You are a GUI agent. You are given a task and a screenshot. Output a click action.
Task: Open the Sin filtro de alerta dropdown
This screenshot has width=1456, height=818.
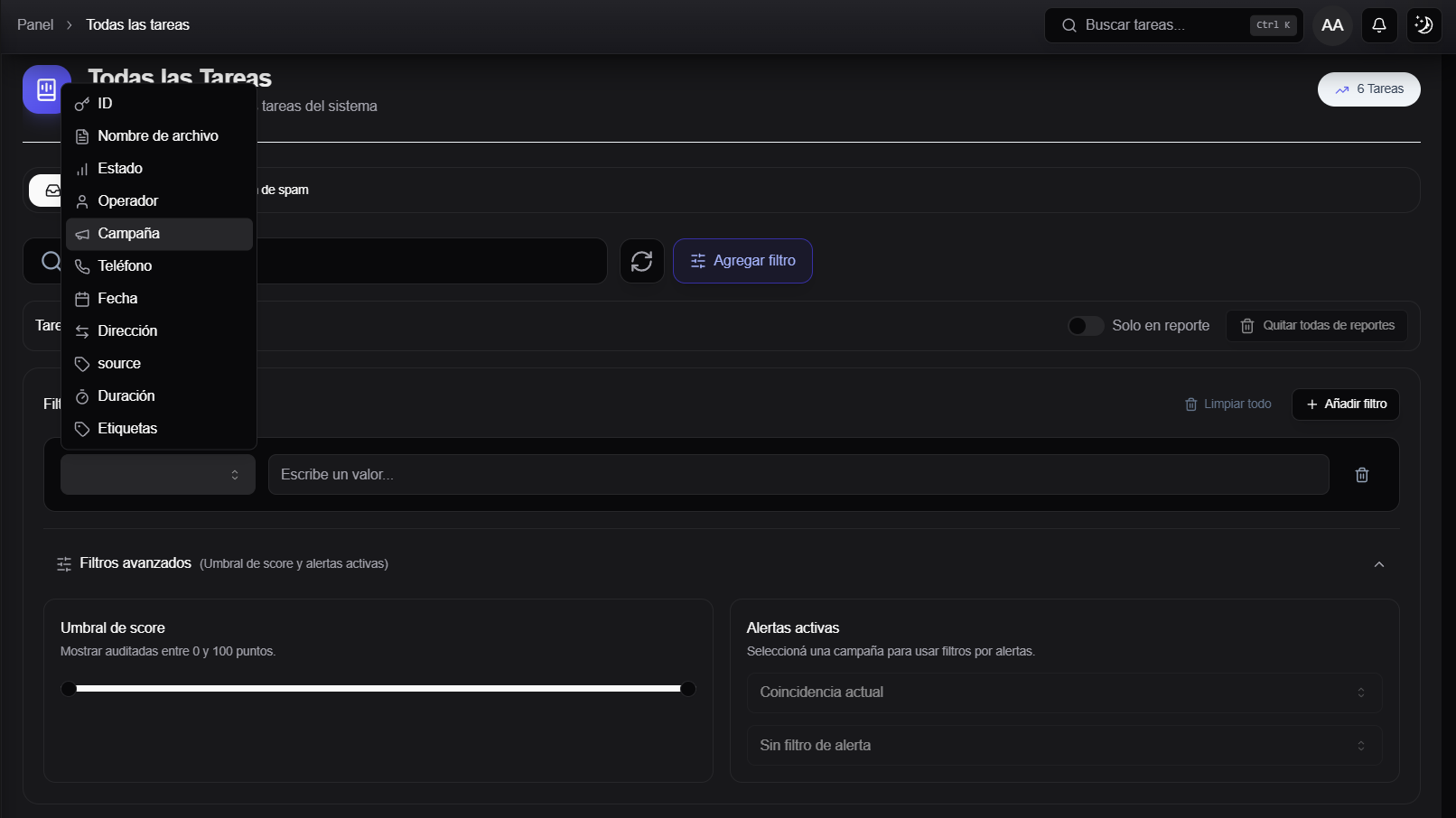click(1064, 746)
